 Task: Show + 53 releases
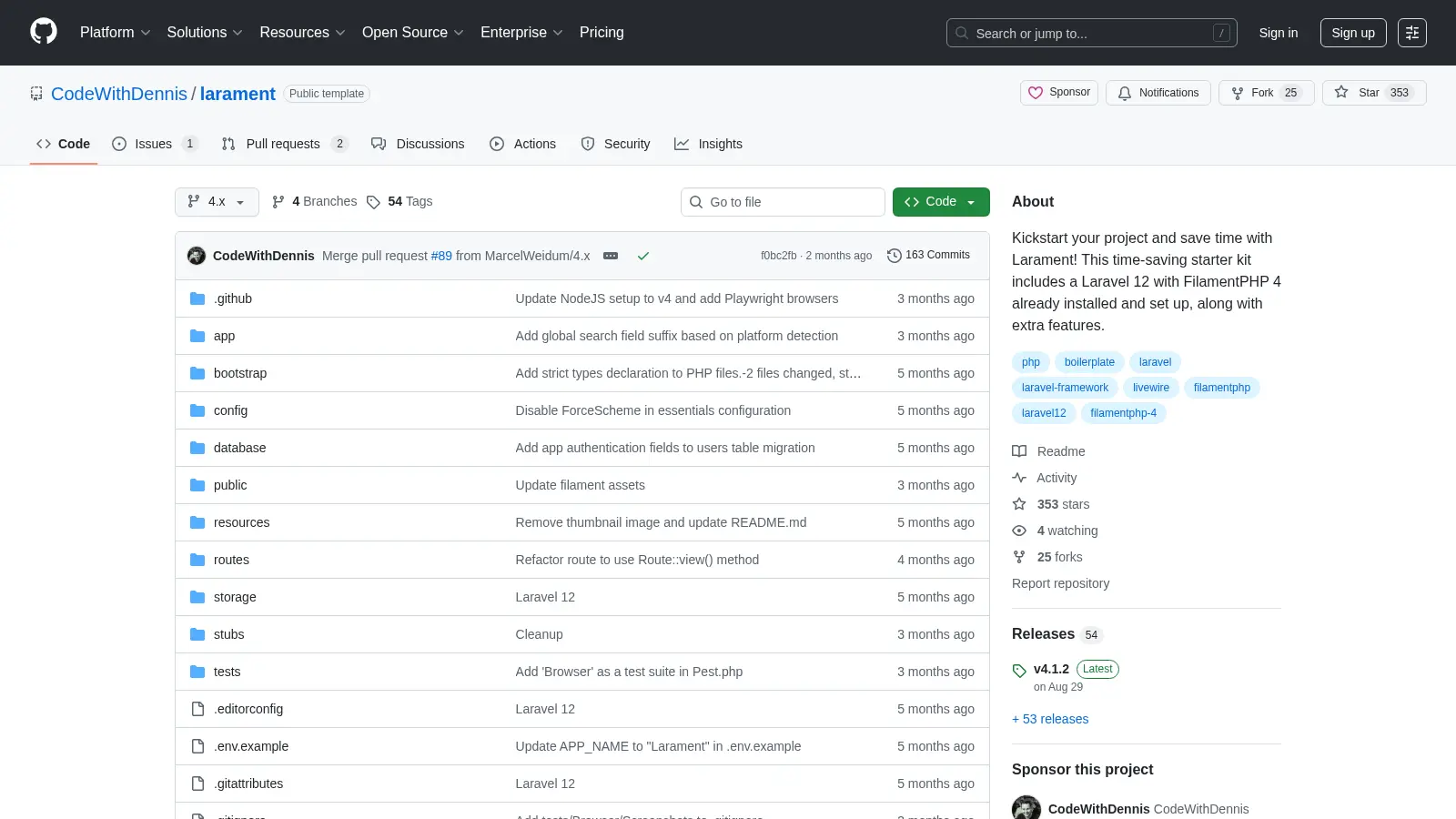tap(1050, 719)
